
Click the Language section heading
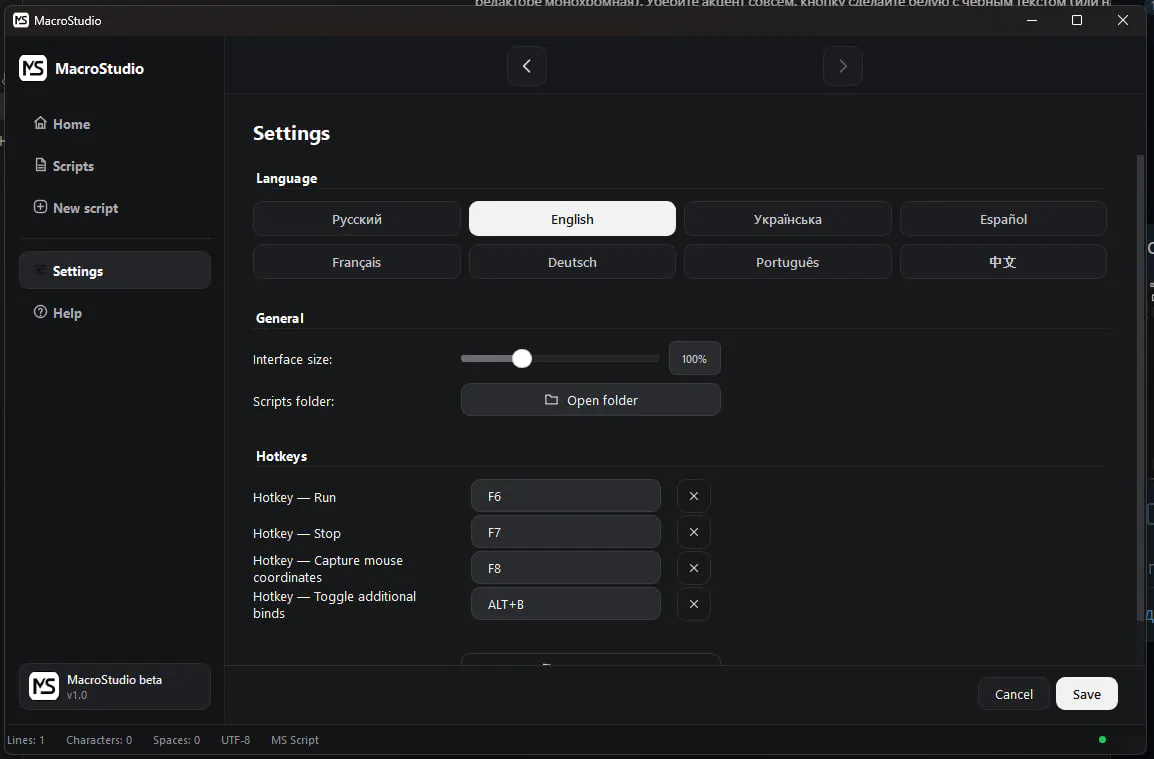286,178
